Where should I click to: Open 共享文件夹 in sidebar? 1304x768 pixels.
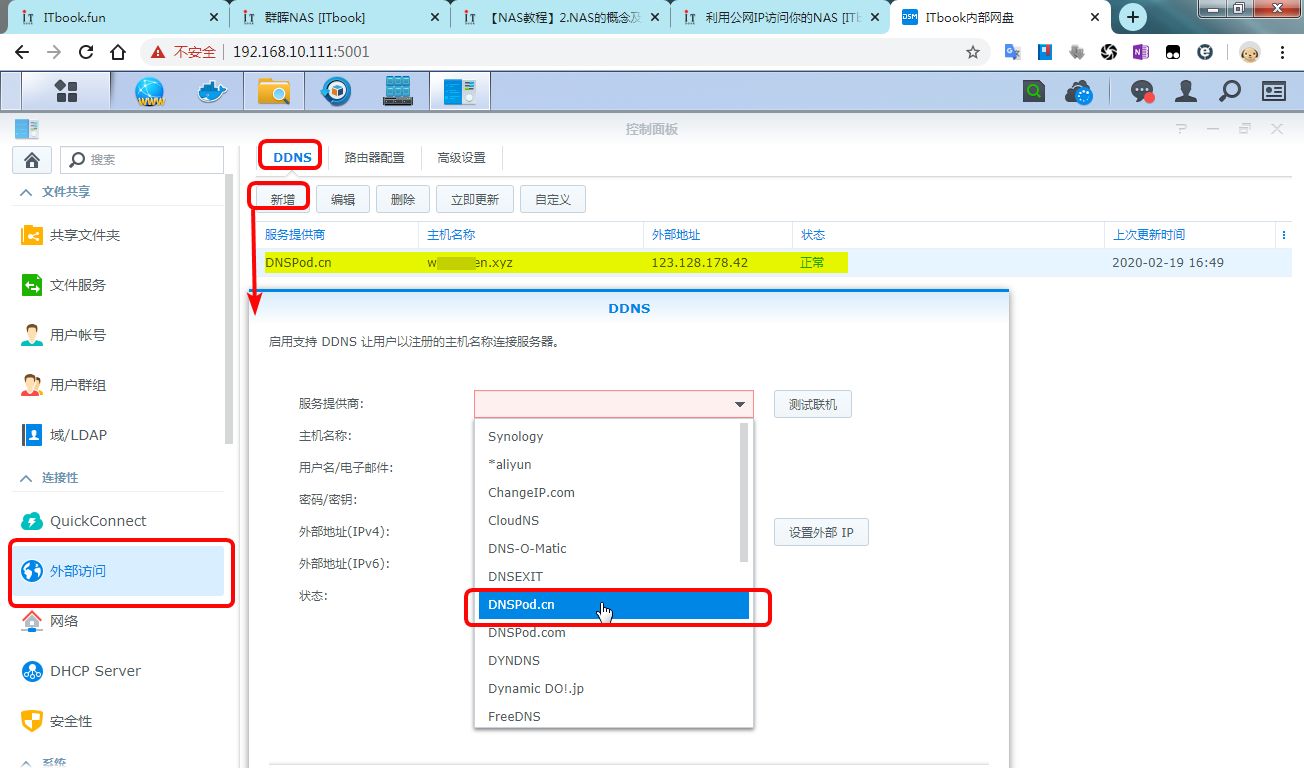(118, 235)
